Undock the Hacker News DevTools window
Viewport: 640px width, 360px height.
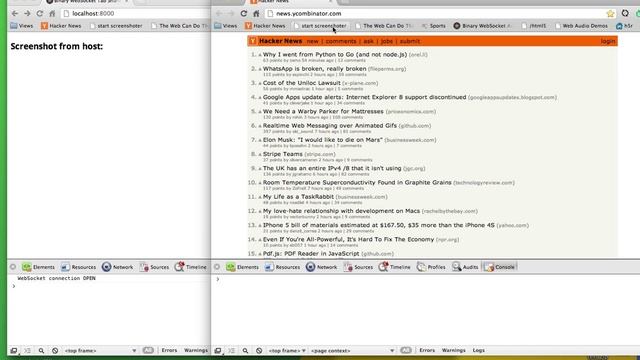point(218,351)
